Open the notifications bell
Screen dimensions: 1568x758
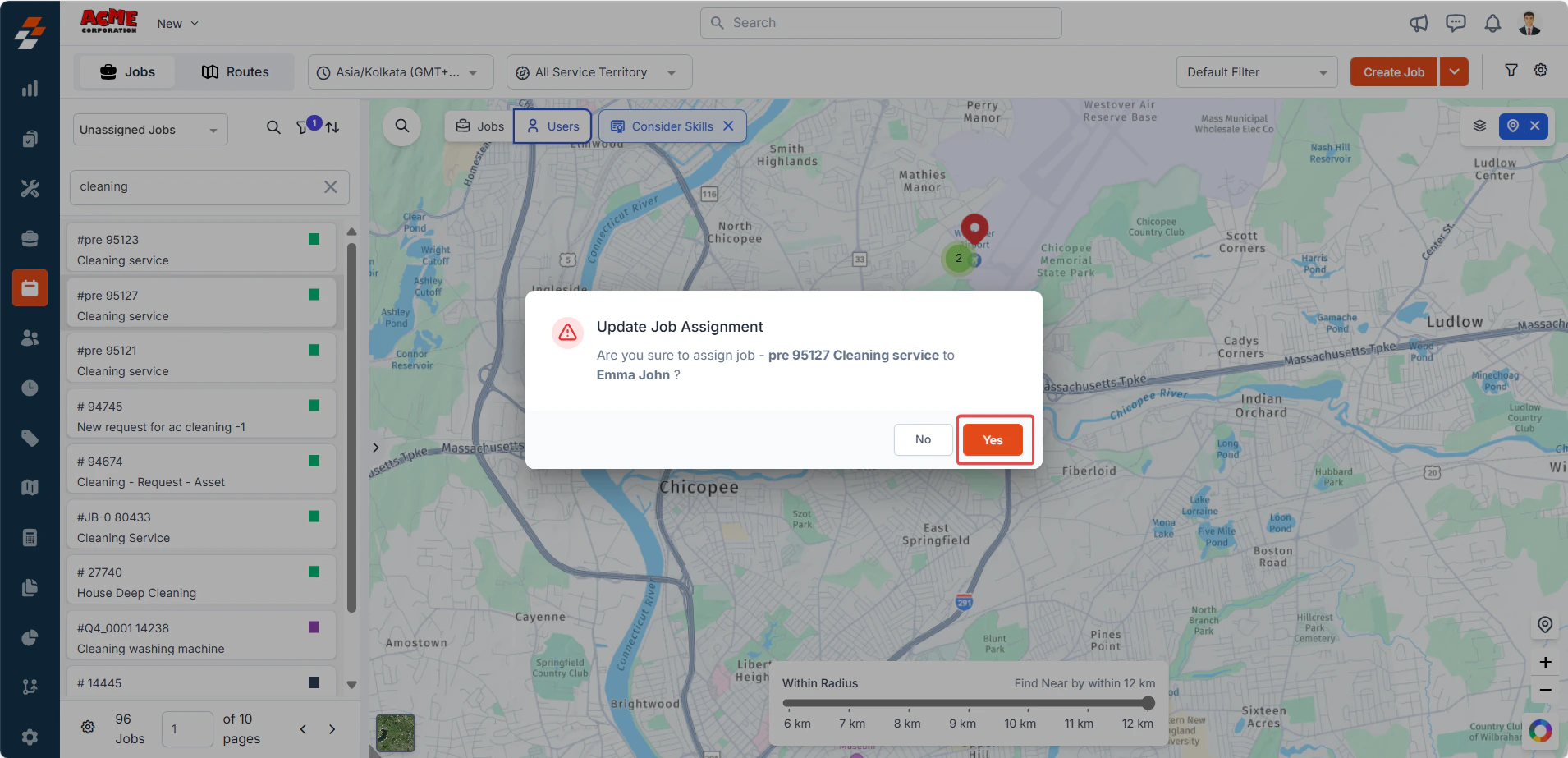[1492, 23]
